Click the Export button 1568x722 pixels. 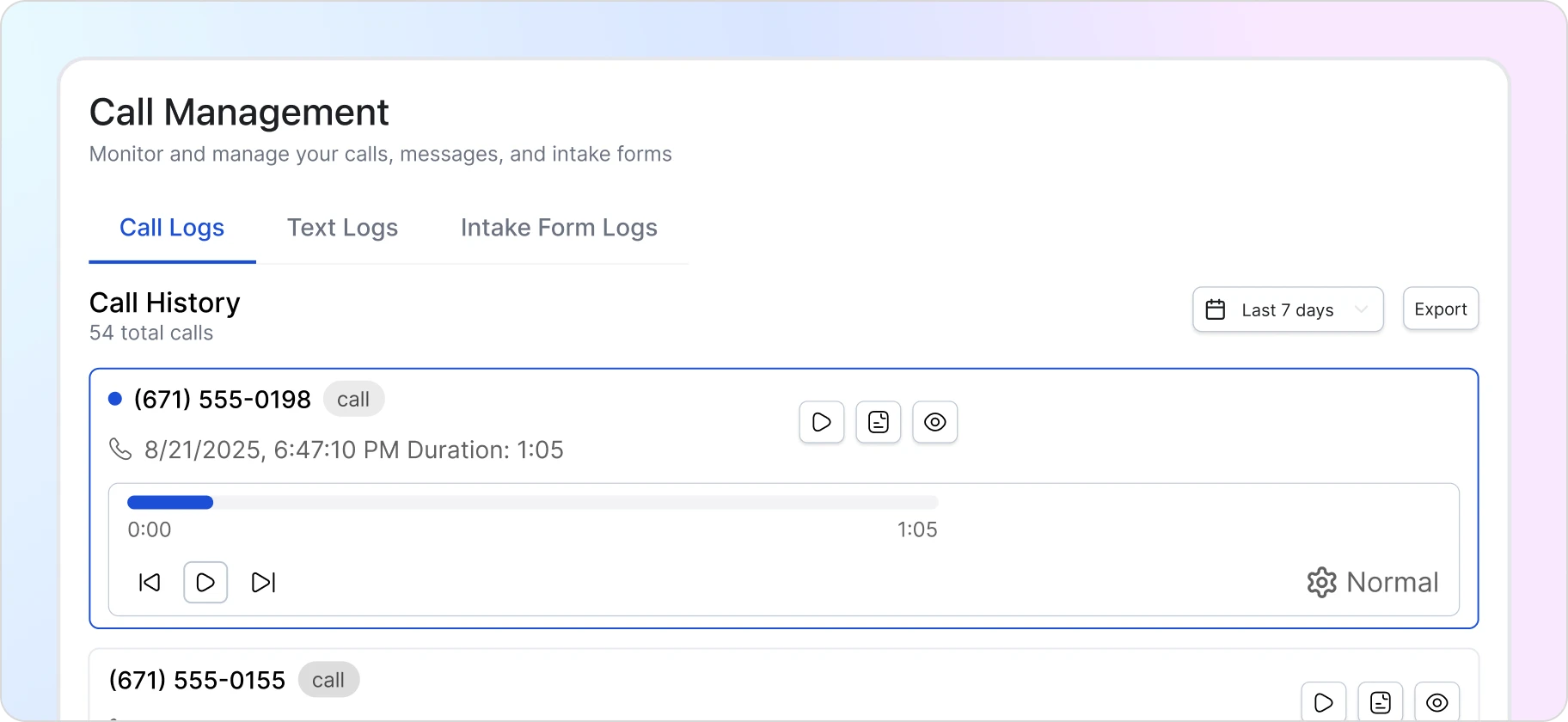click(1440, 309)
